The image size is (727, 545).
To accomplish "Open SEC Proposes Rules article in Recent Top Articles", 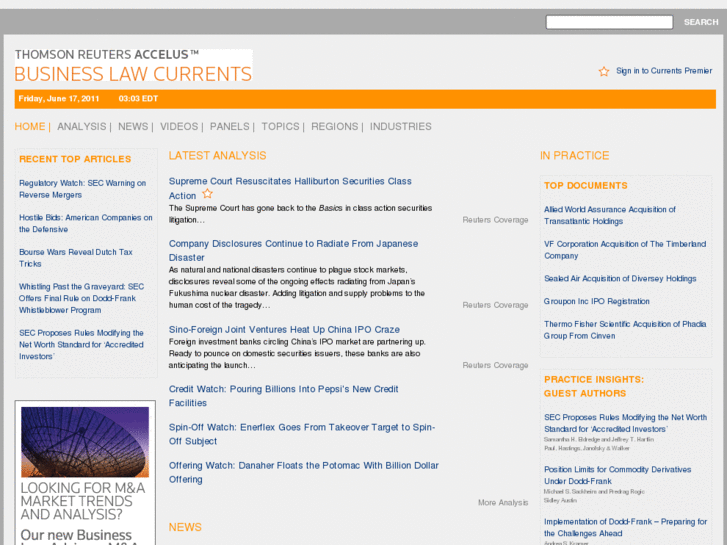I will coord(82,345).
